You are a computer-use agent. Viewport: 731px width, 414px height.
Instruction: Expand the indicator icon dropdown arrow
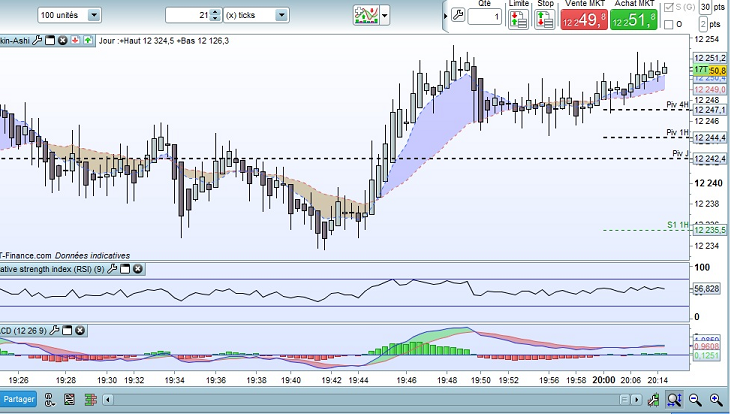coord(385,15)
